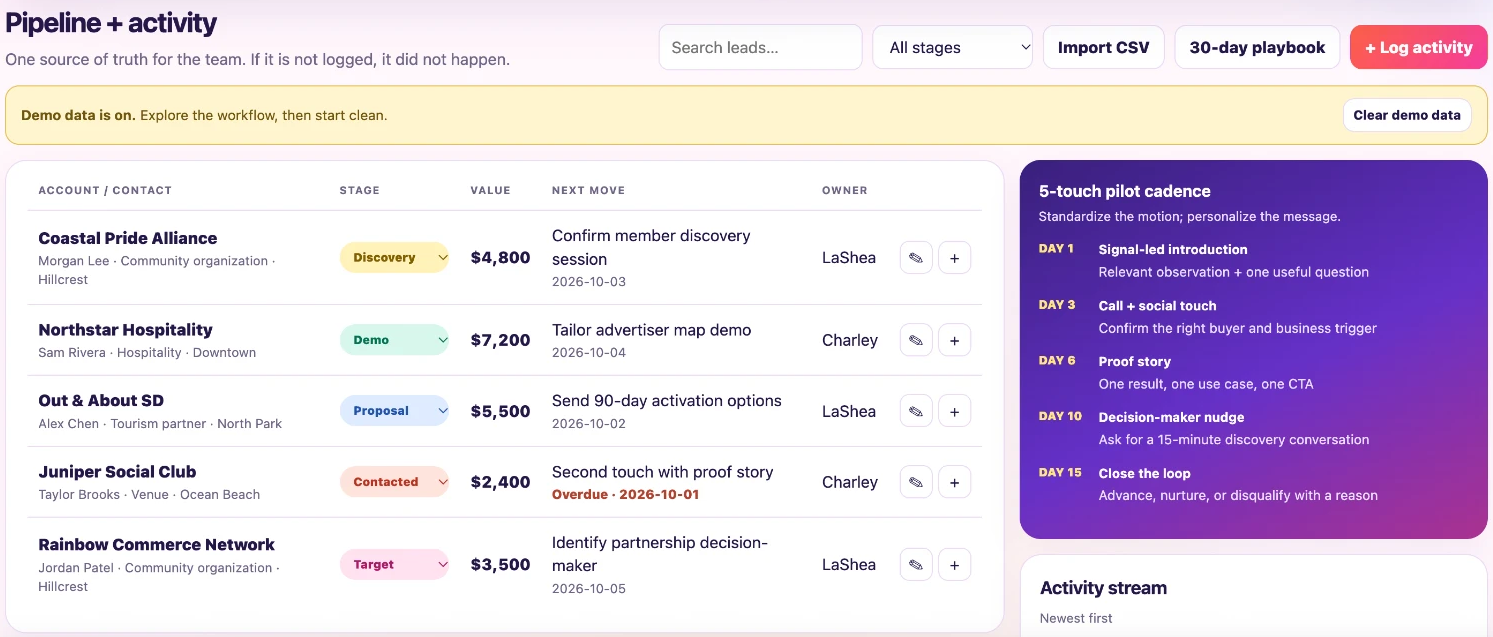Add activity for Northstar Hospitality
The height and width of the screenshot is (637, 1493).
pos(954,340)
